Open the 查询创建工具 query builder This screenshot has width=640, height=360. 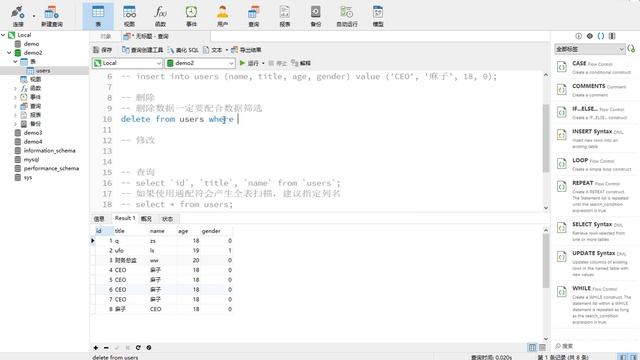point(142,50)
